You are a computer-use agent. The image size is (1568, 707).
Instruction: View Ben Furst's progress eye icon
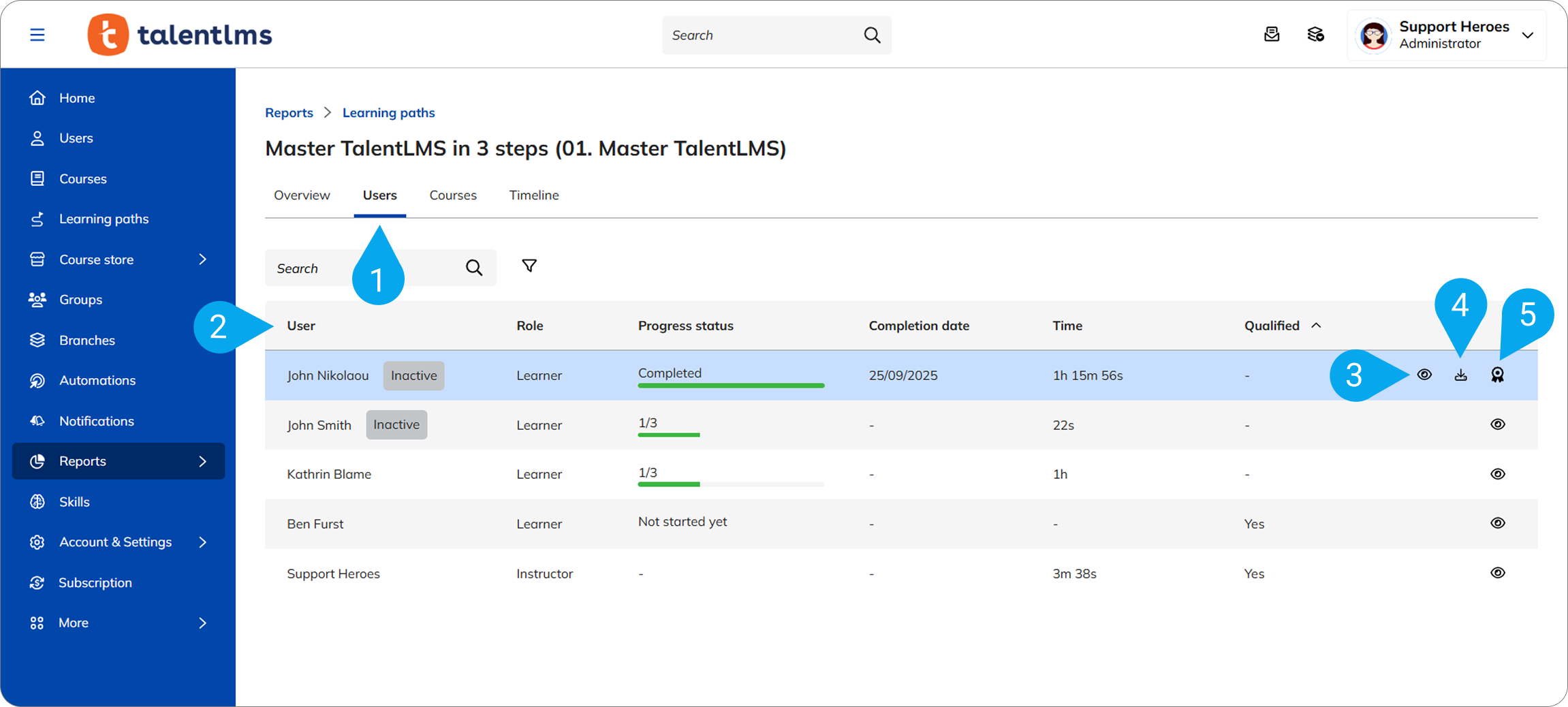coord(1497,523)
